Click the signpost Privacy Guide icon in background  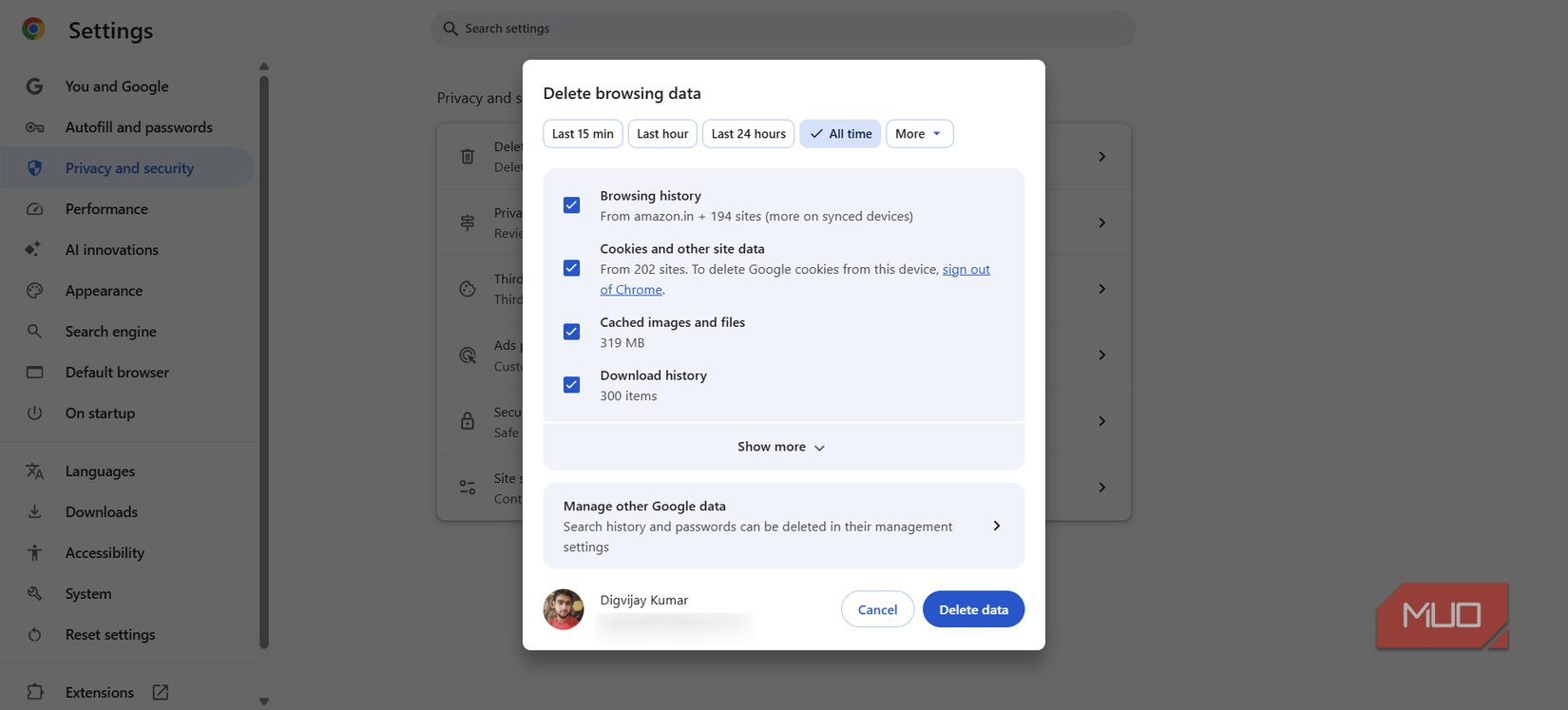point(468,222)
